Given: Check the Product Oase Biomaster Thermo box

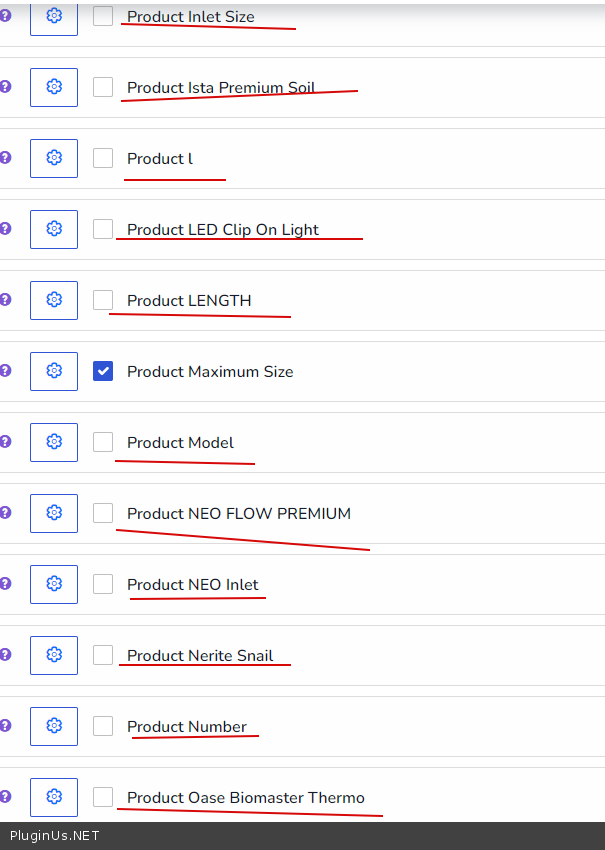Looking at the screenshot, I should tap(103, 797).
